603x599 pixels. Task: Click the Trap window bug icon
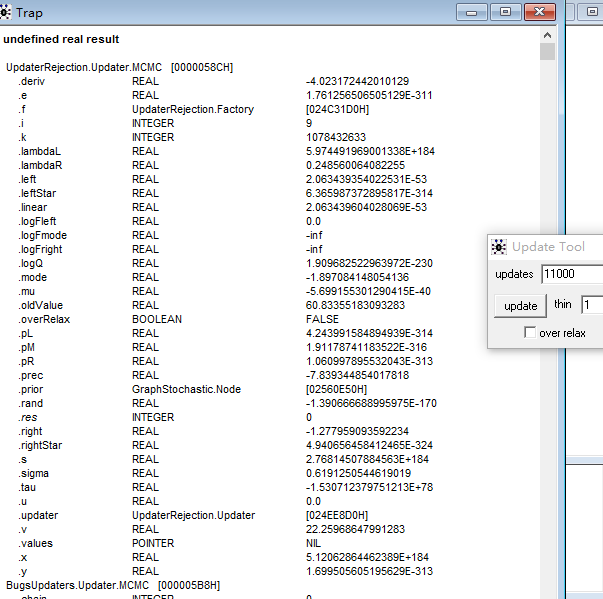pyautogui.click(x=7, y=12)
